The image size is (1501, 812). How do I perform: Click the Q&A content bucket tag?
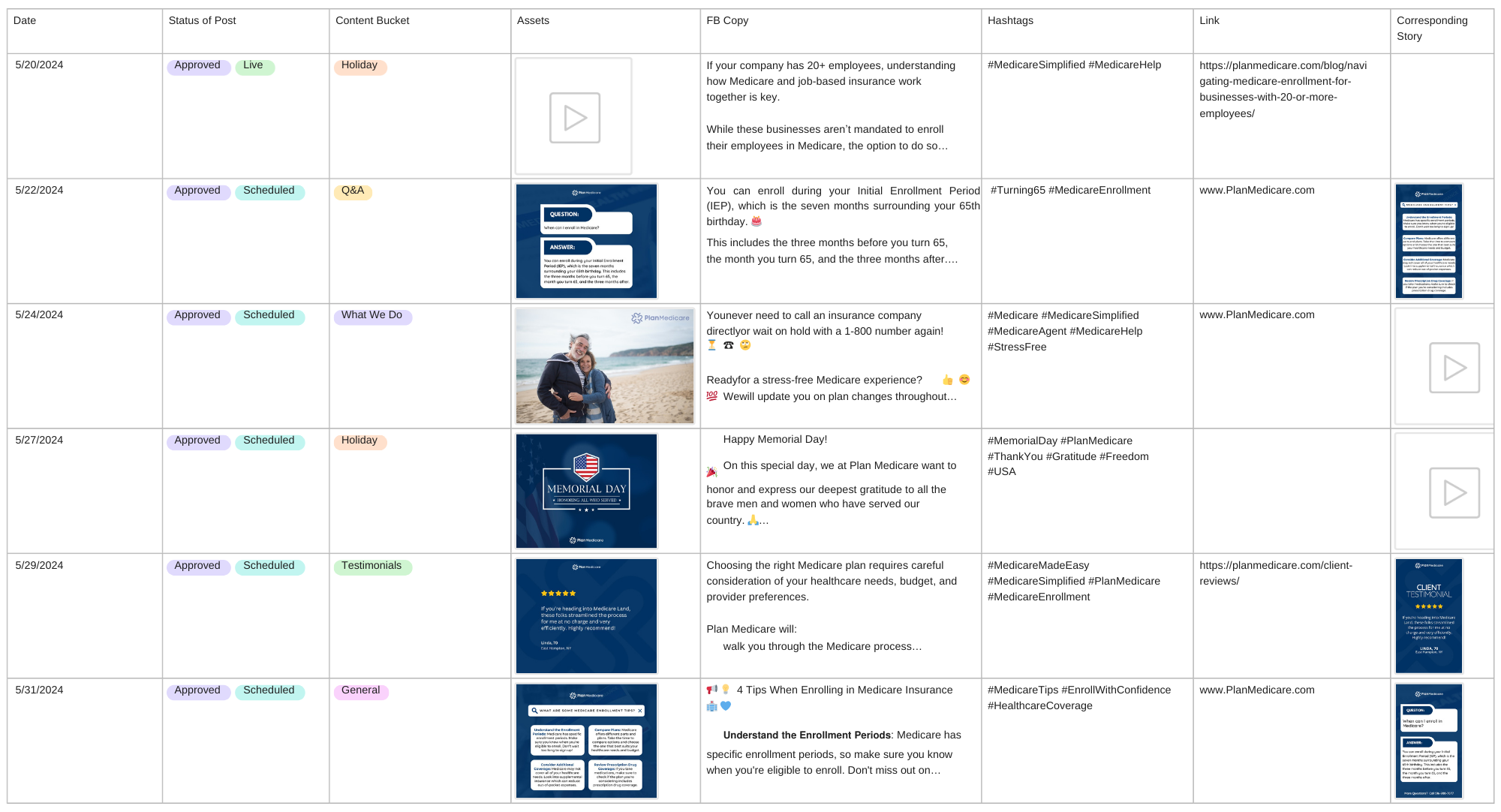pos(353,191)
